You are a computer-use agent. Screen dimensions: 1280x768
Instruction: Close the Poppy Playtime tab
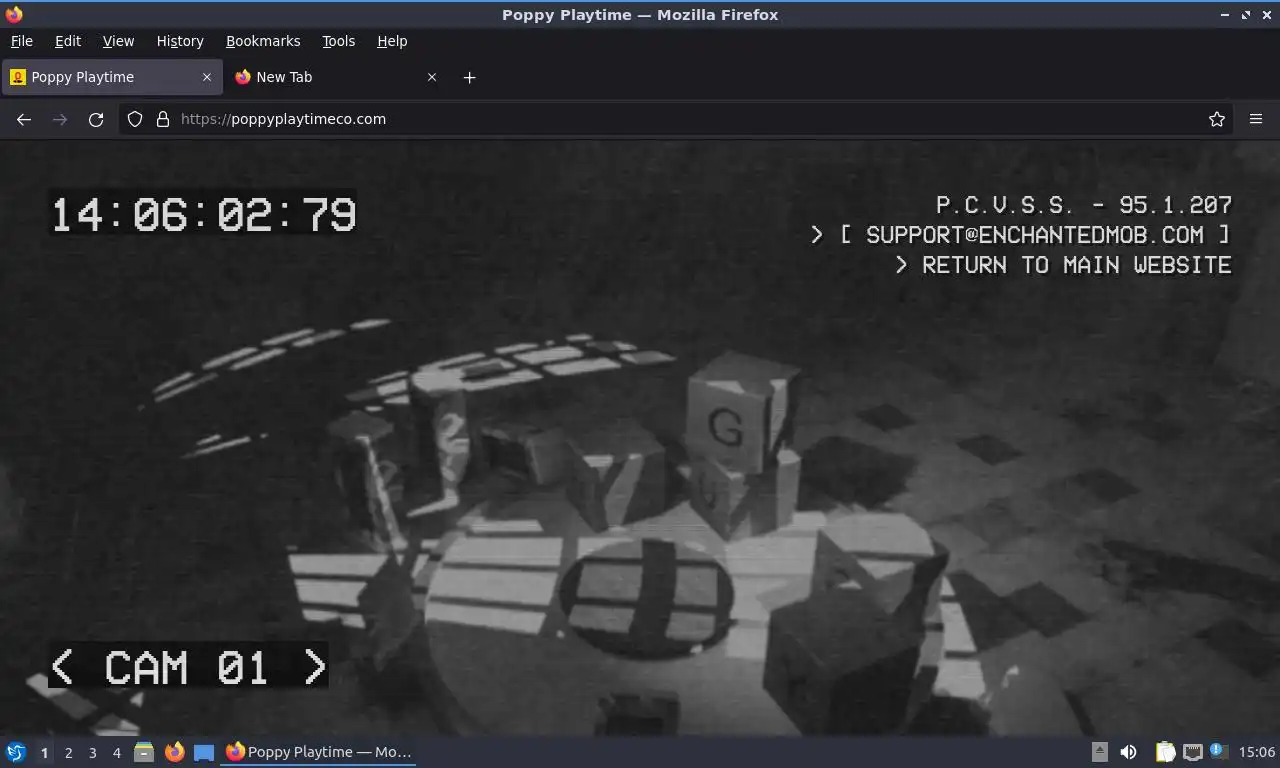207,77
